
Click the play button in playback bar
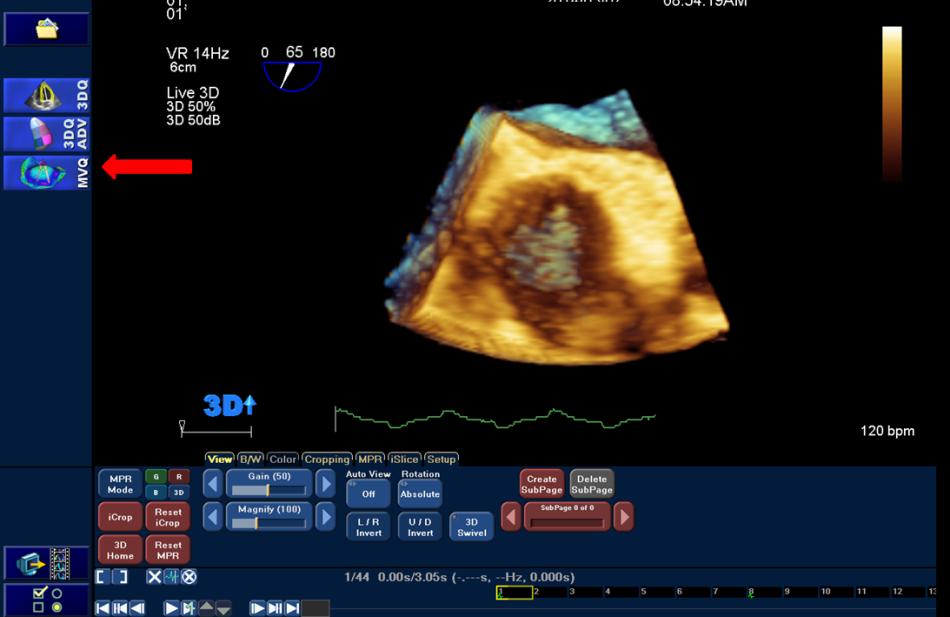171,608
